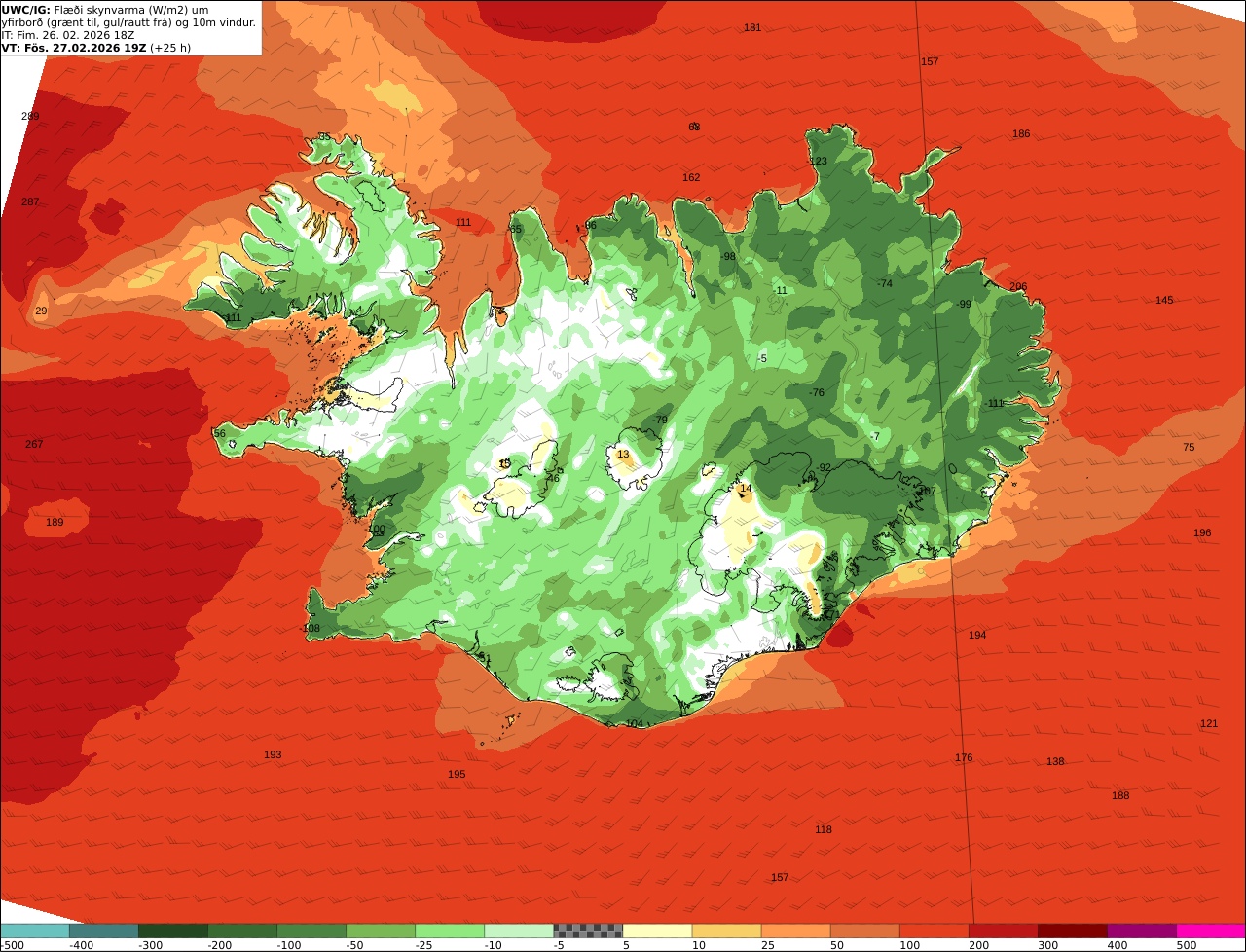Click the -76 value on the map
Screen dimensions: 1246x952
[x=817, y=392]
